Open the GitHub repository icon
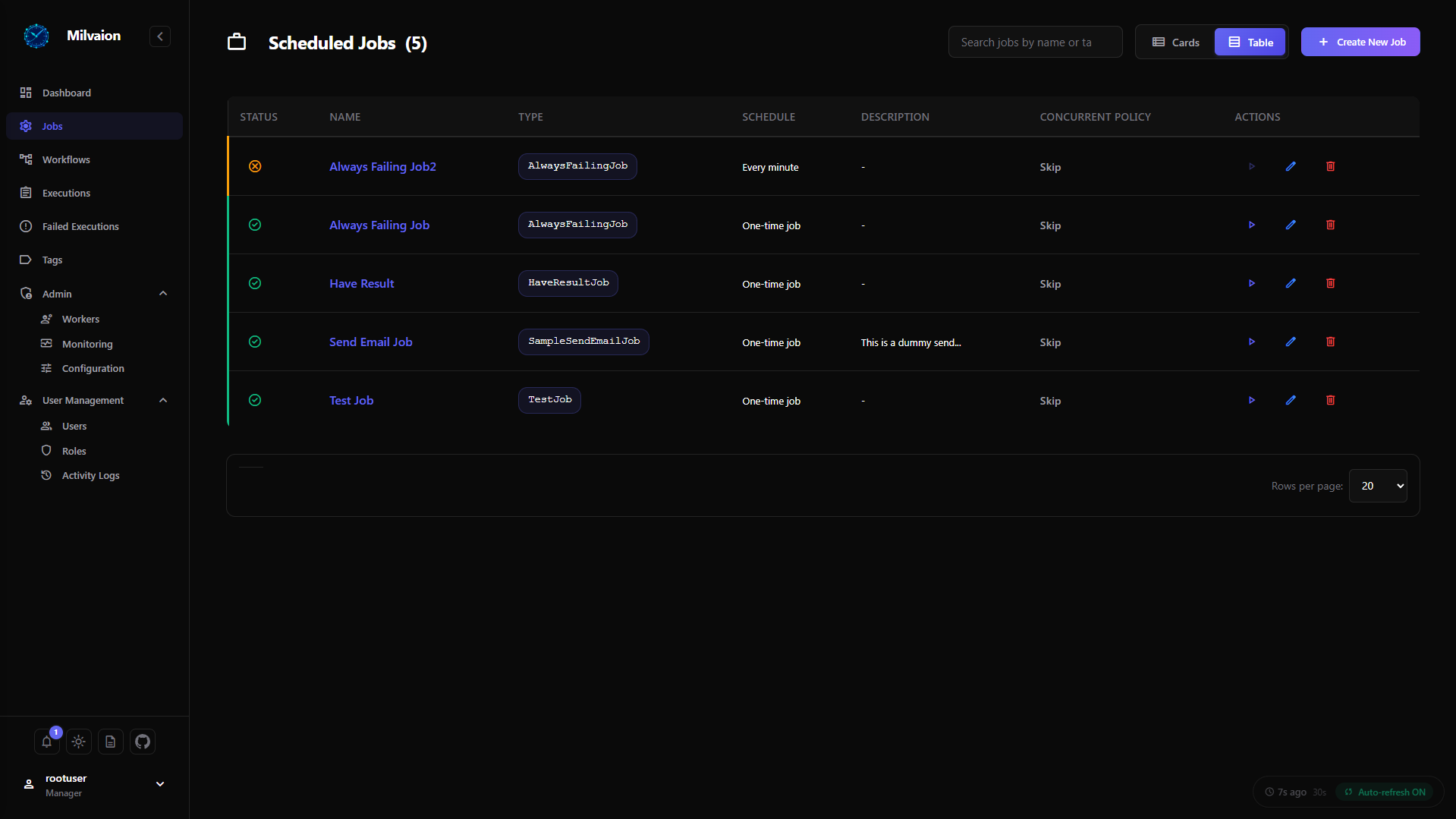The width and height of the screenshot is (1456, 819). [x=143, y=742]
